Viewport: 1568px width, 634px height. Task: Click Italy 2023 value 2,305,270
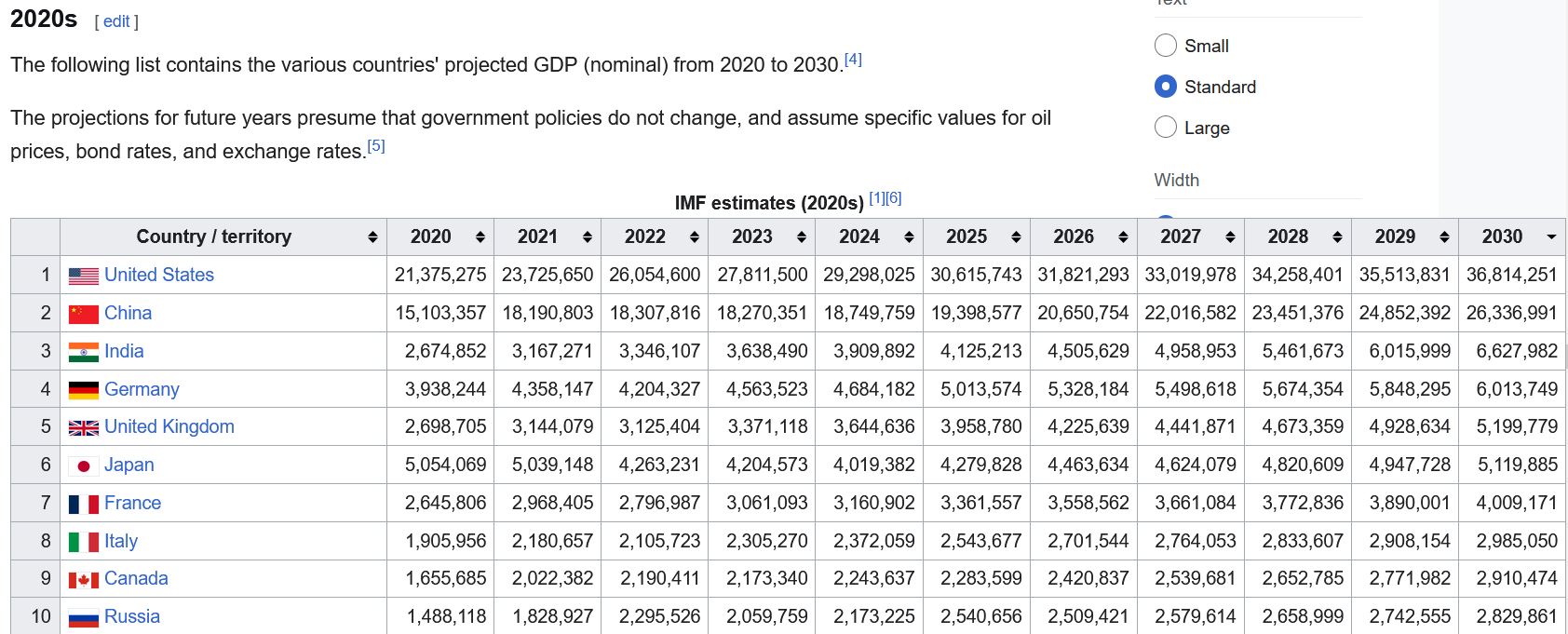(767, 541)
